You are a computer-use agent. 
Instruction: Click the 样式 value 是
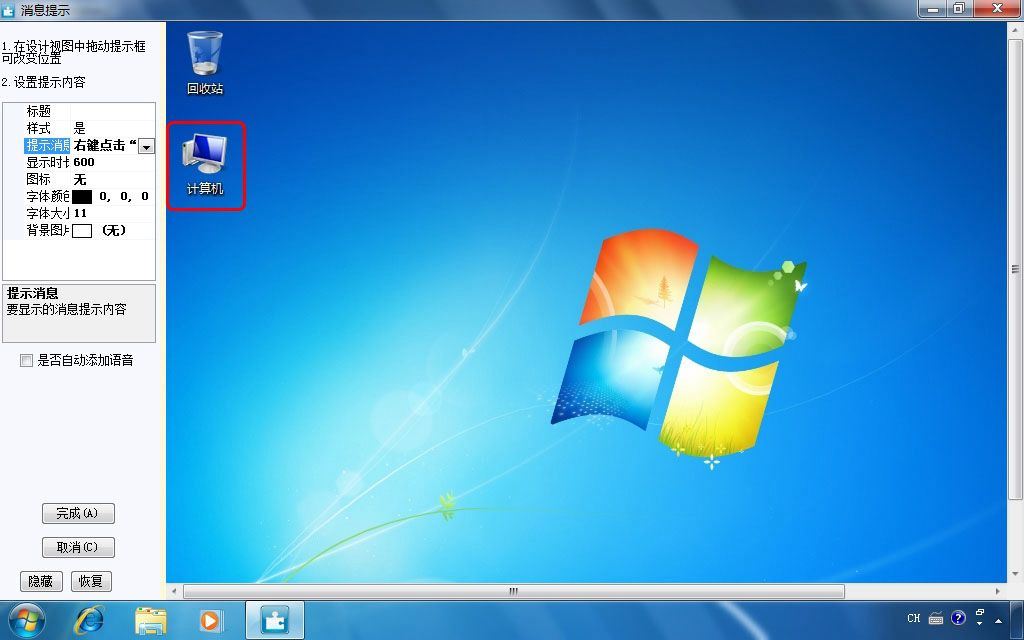coord(80,129)
